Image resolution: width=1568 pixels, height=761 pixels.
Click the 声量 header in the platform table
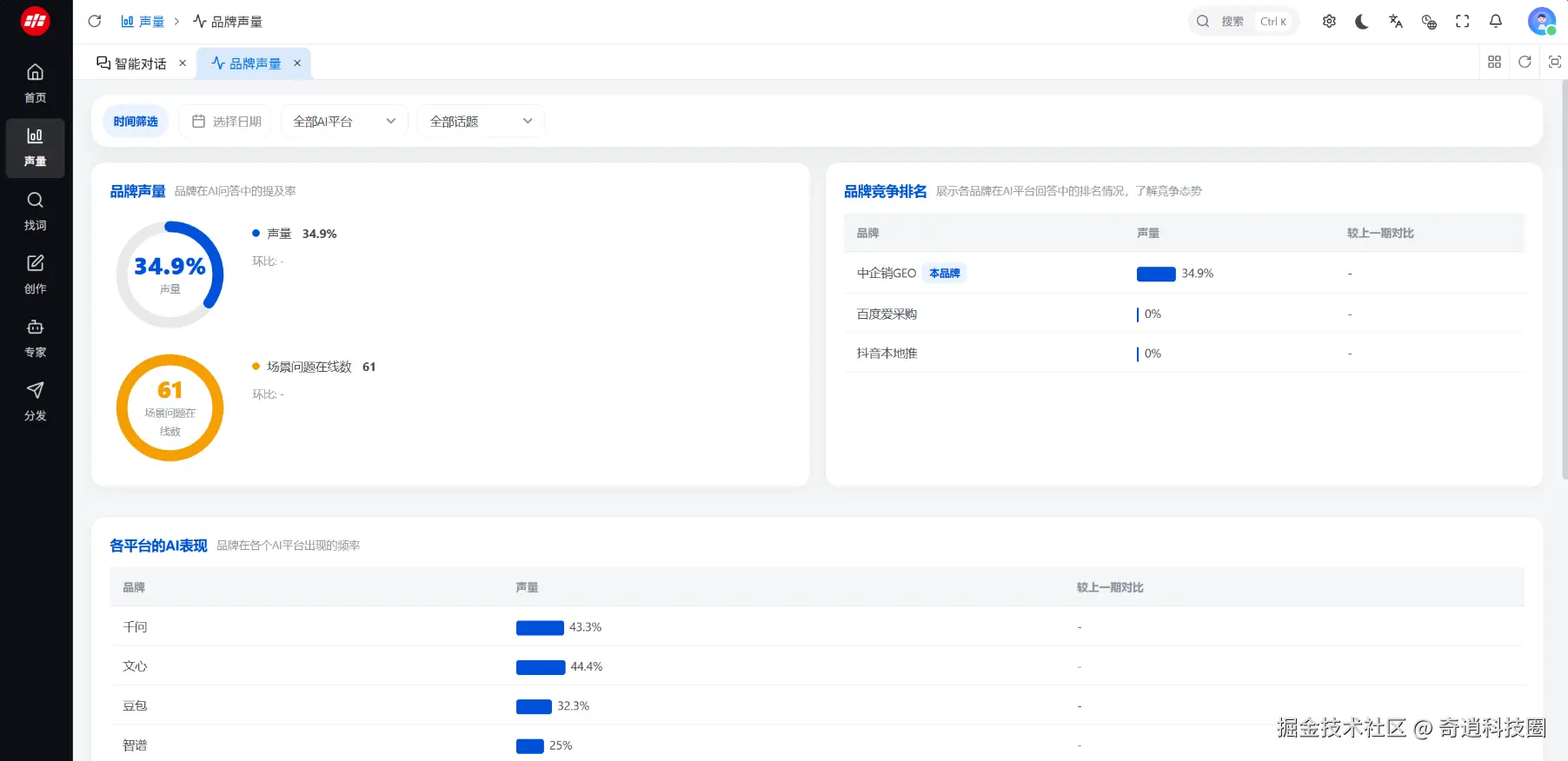click(x=527, y=587)
